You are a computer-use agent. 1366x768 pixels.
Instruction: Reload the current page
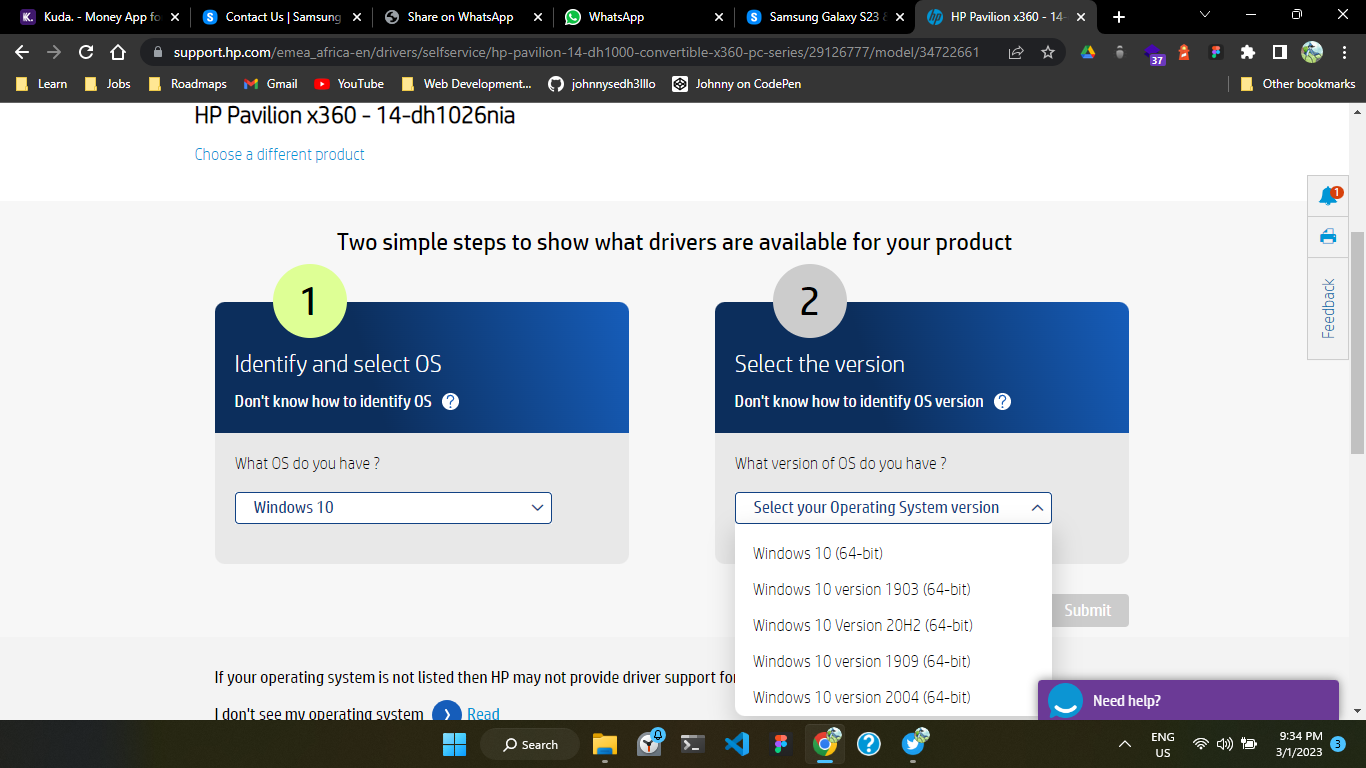(x=86, y=52)
